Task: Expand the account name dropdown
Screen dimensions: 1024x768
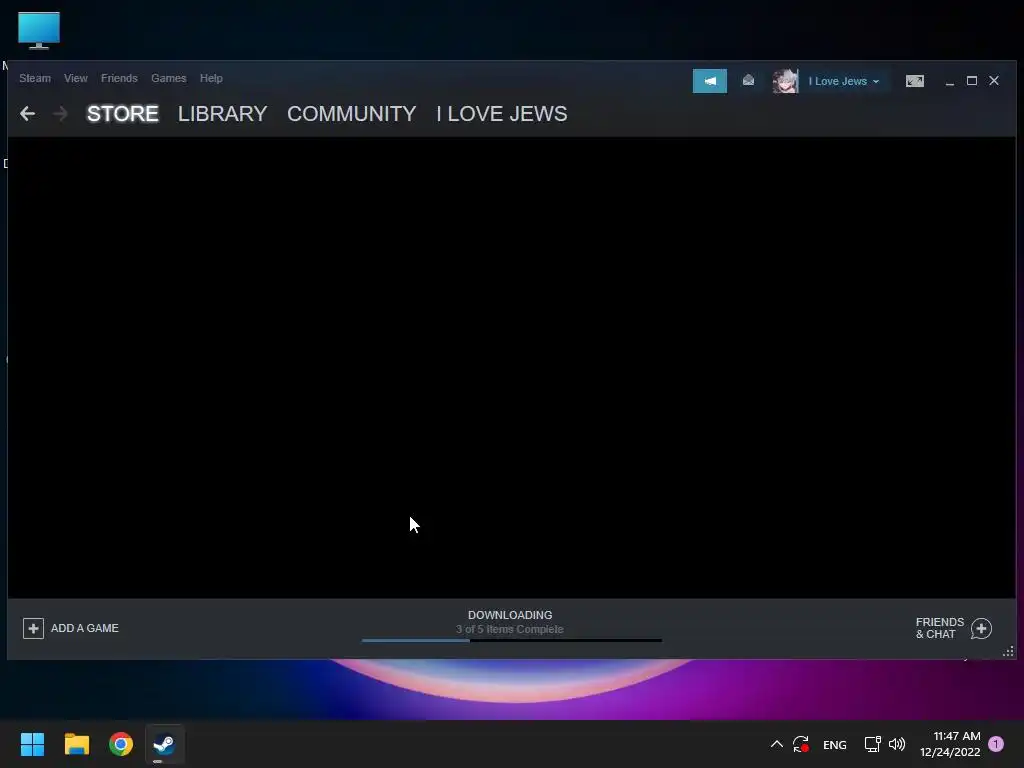Action: click(844, 81)
